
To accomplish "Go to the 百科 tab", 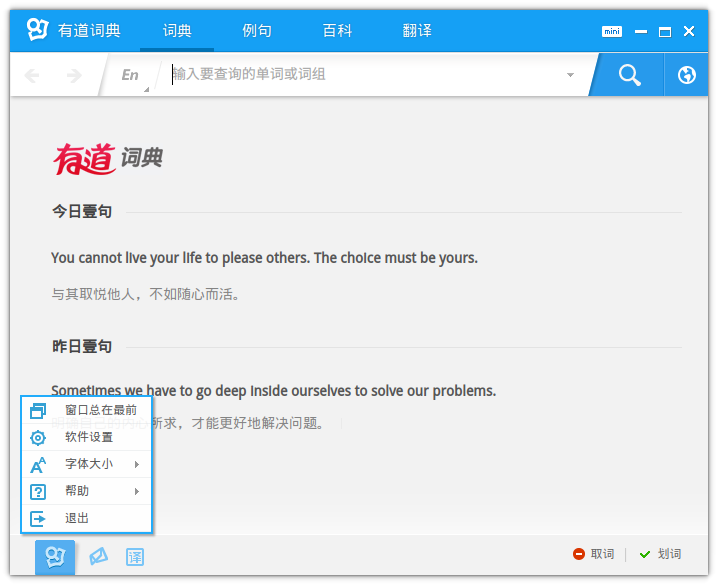I will point(337,31).
